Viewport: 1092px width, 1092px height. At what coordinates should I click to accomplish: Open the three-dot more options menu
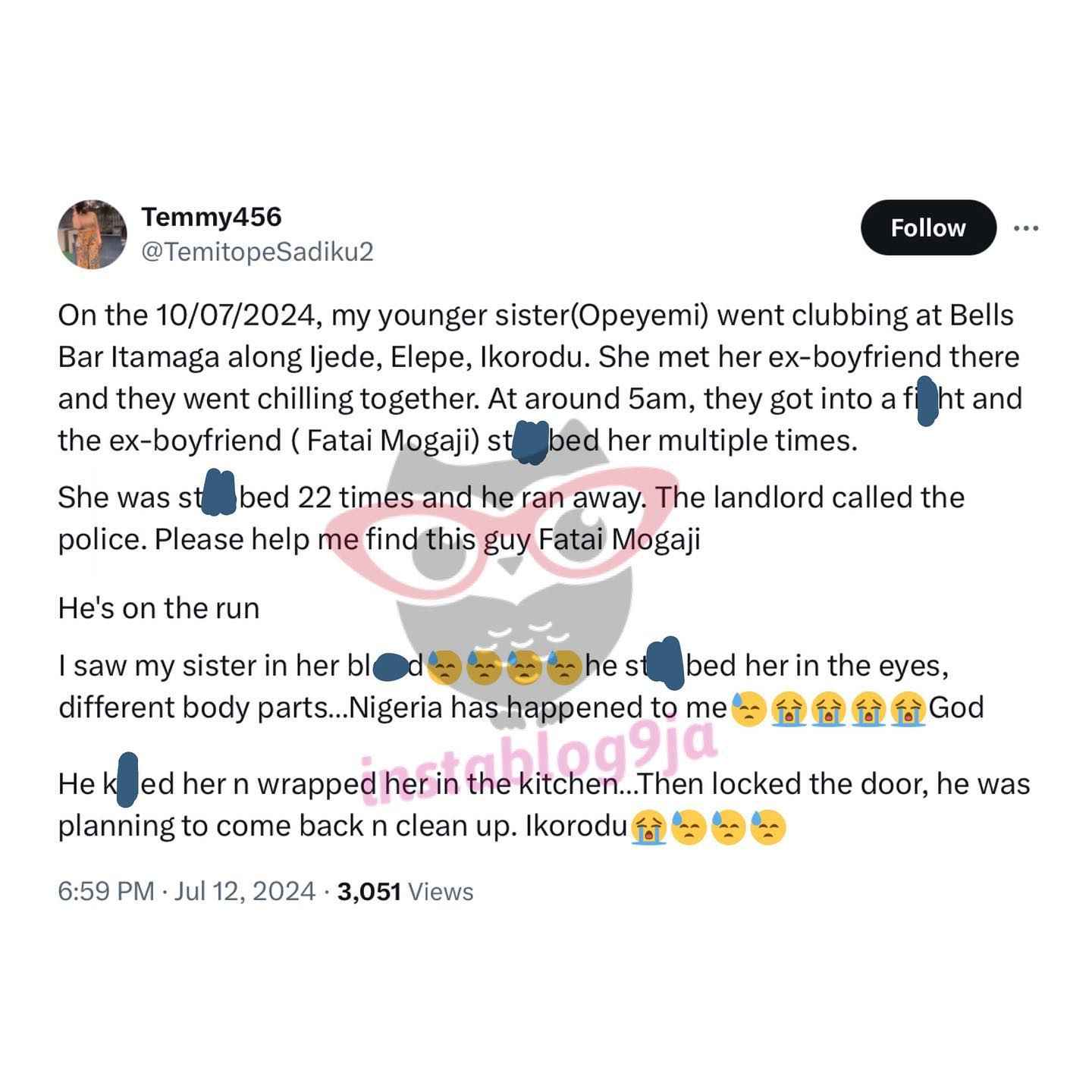point(1026,227)
